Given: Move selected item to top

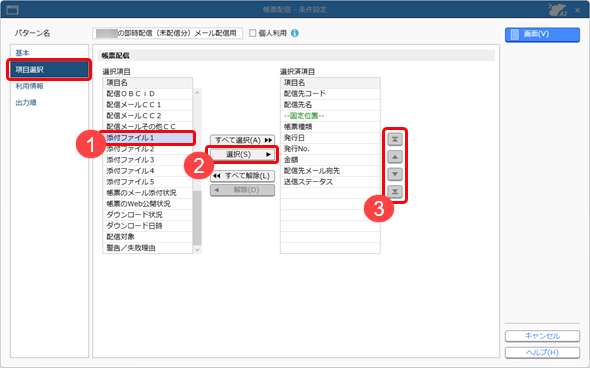Looking at the screenshot, I should point(395,139).
